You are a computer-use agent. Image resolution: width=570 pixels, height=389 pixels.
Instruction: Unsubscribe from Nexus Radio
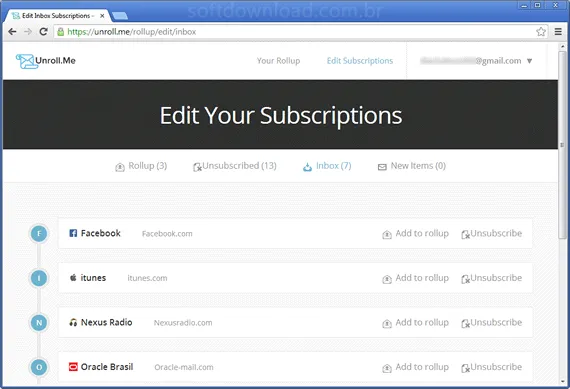point(491,323)
